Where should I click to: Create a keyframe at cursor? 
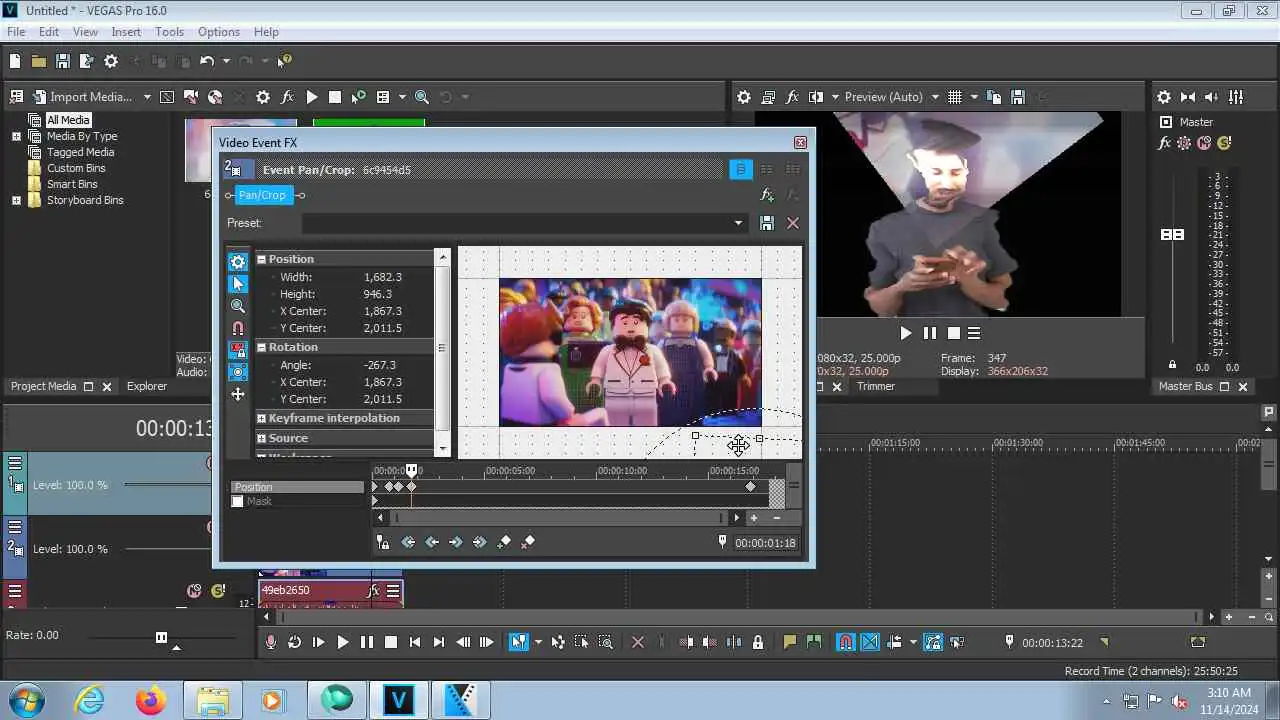pos(504,542)
